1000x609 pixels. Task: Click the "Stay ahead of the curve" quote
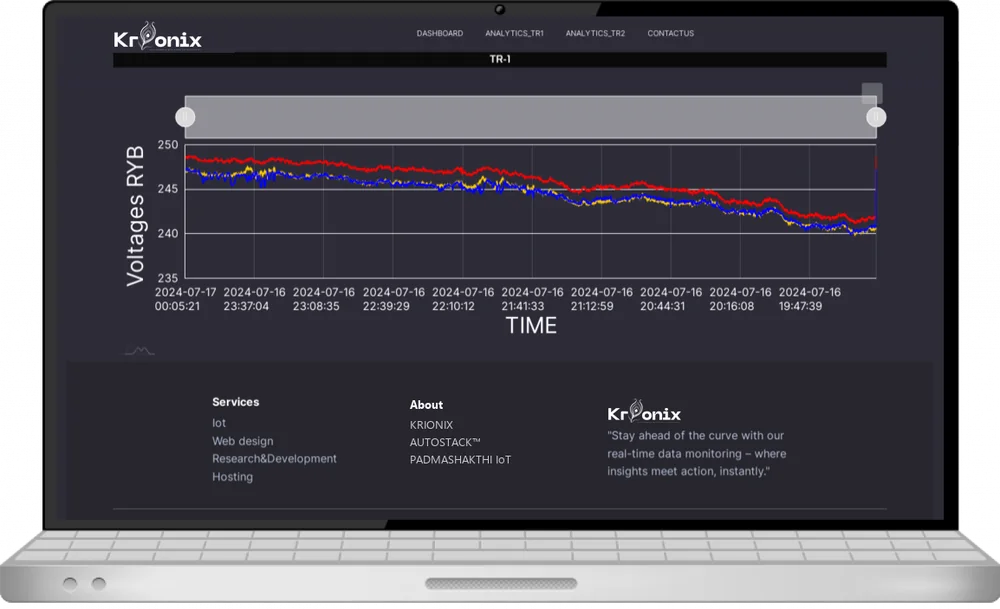click(x=696, y=453)
